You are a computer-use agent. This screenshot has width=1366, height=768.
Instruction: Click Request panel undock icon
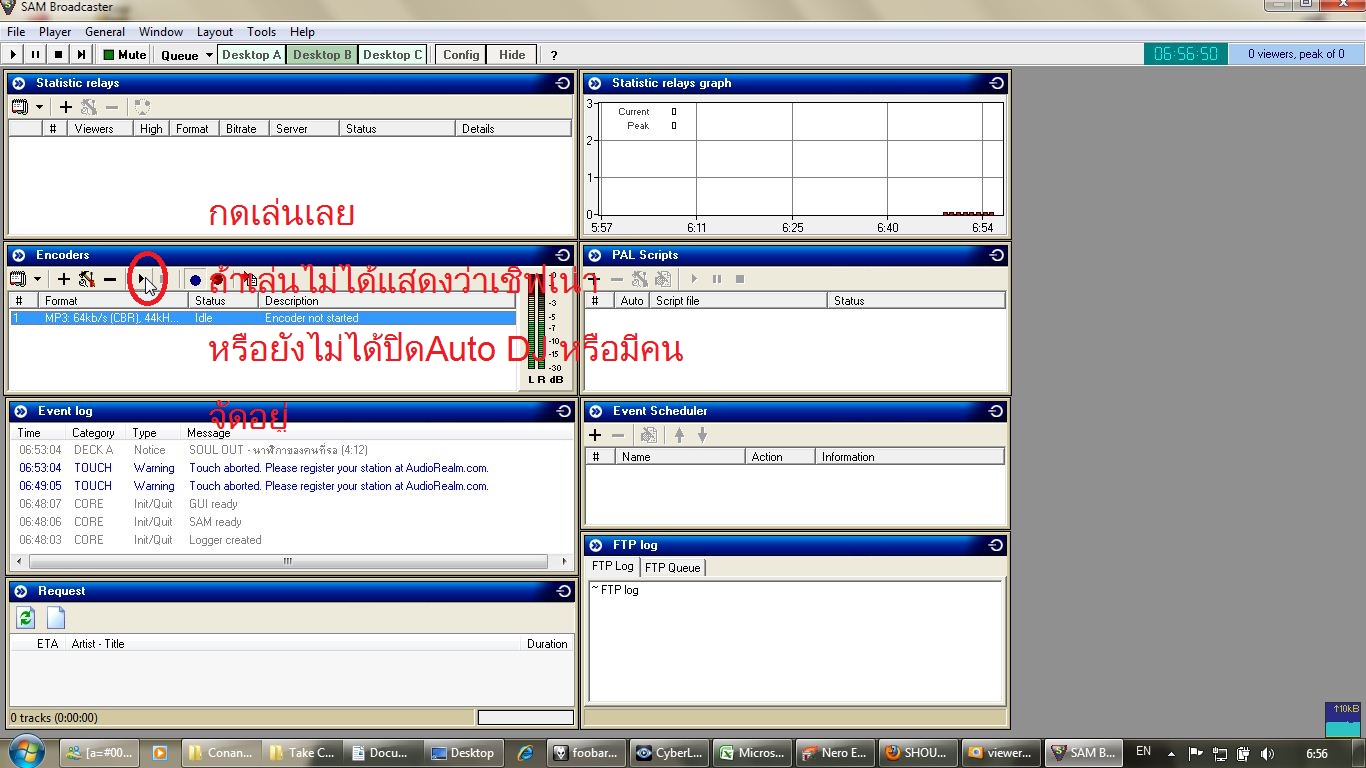(563, 591)
